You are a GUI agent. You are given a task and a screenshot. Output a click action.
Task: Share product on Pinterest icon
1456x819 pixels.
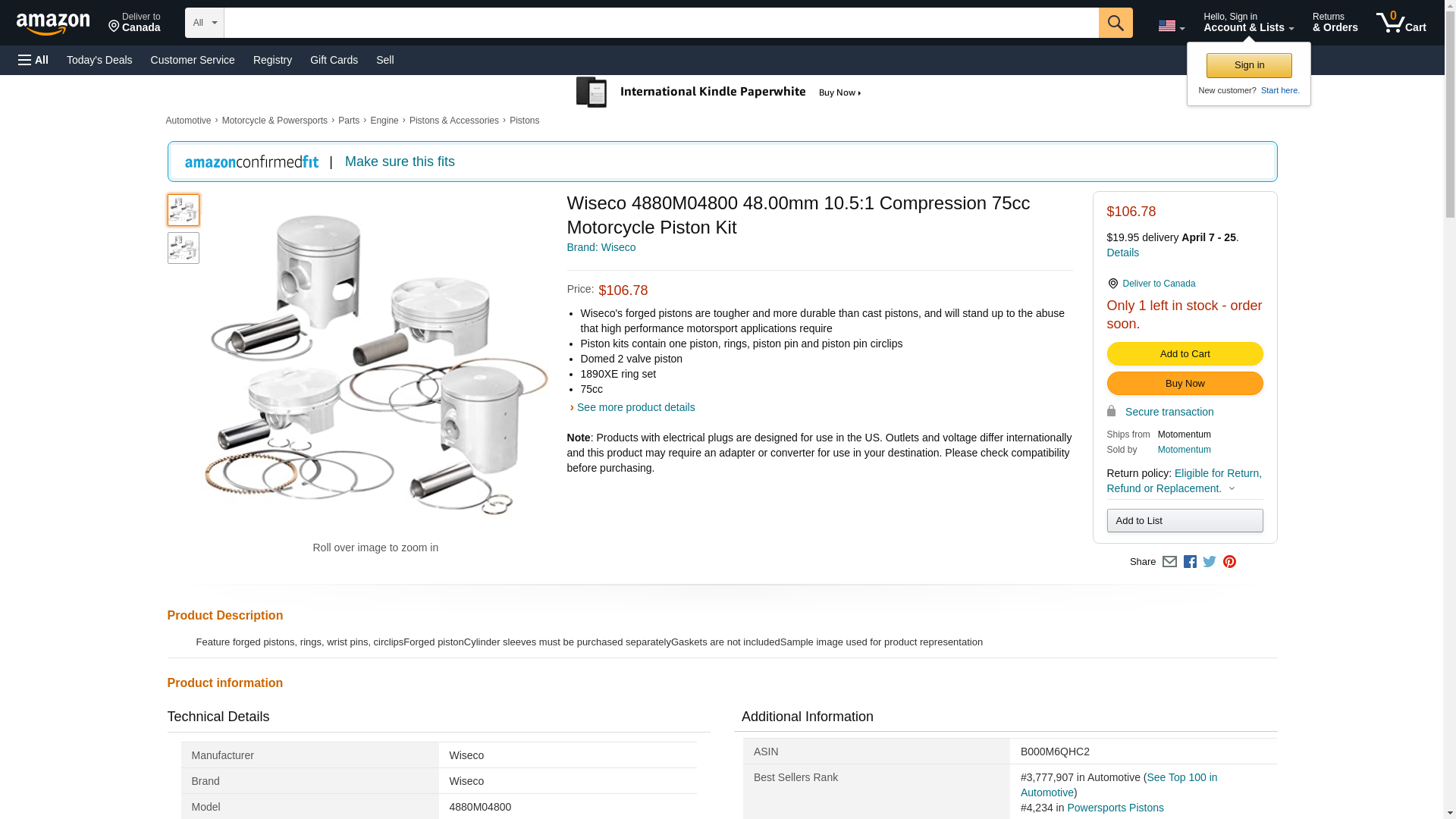[x=1229, y=562]
